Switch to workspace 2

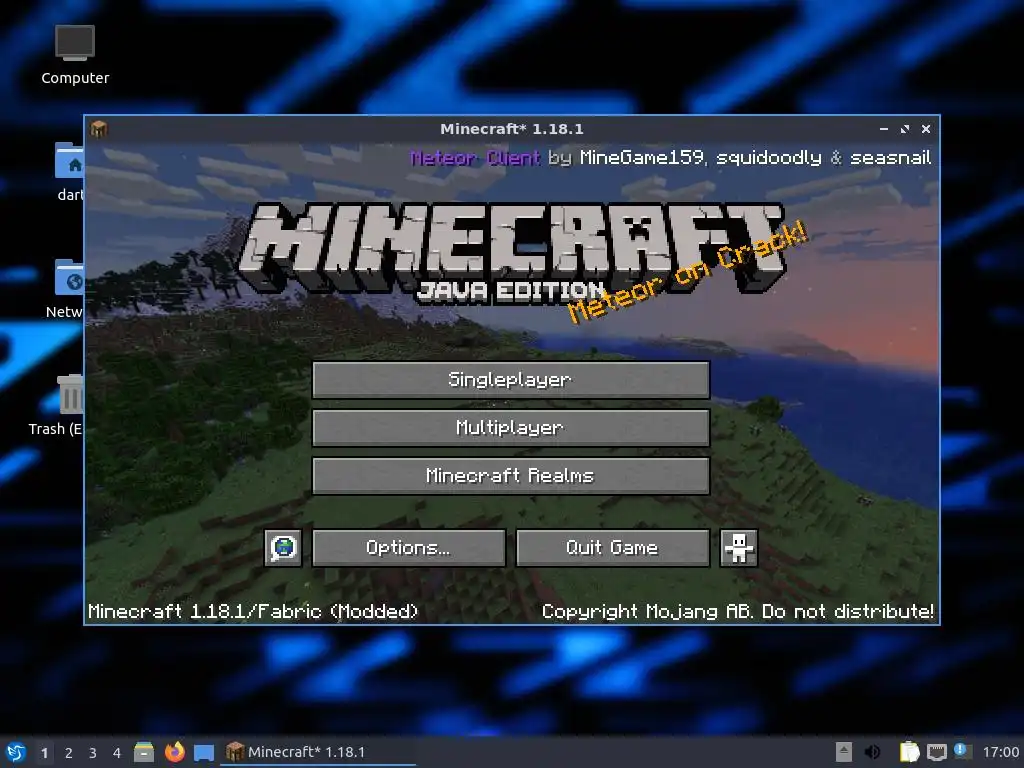click(x=69, y=752)
